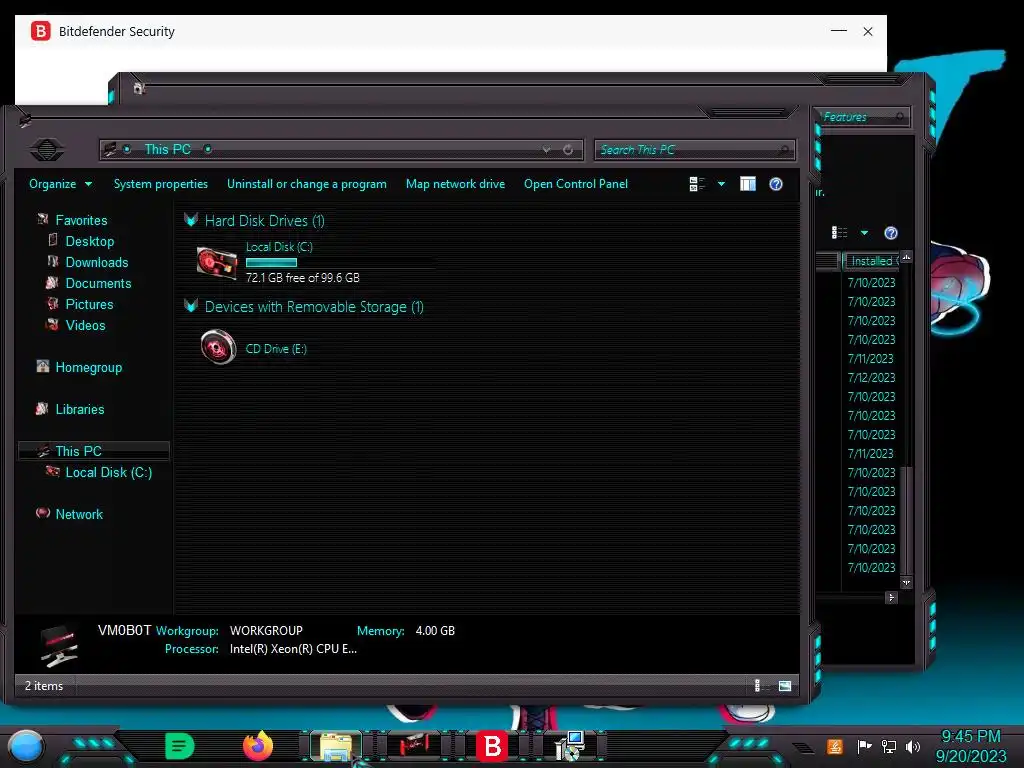Click the volume icon in system tray

coord(914,746)
